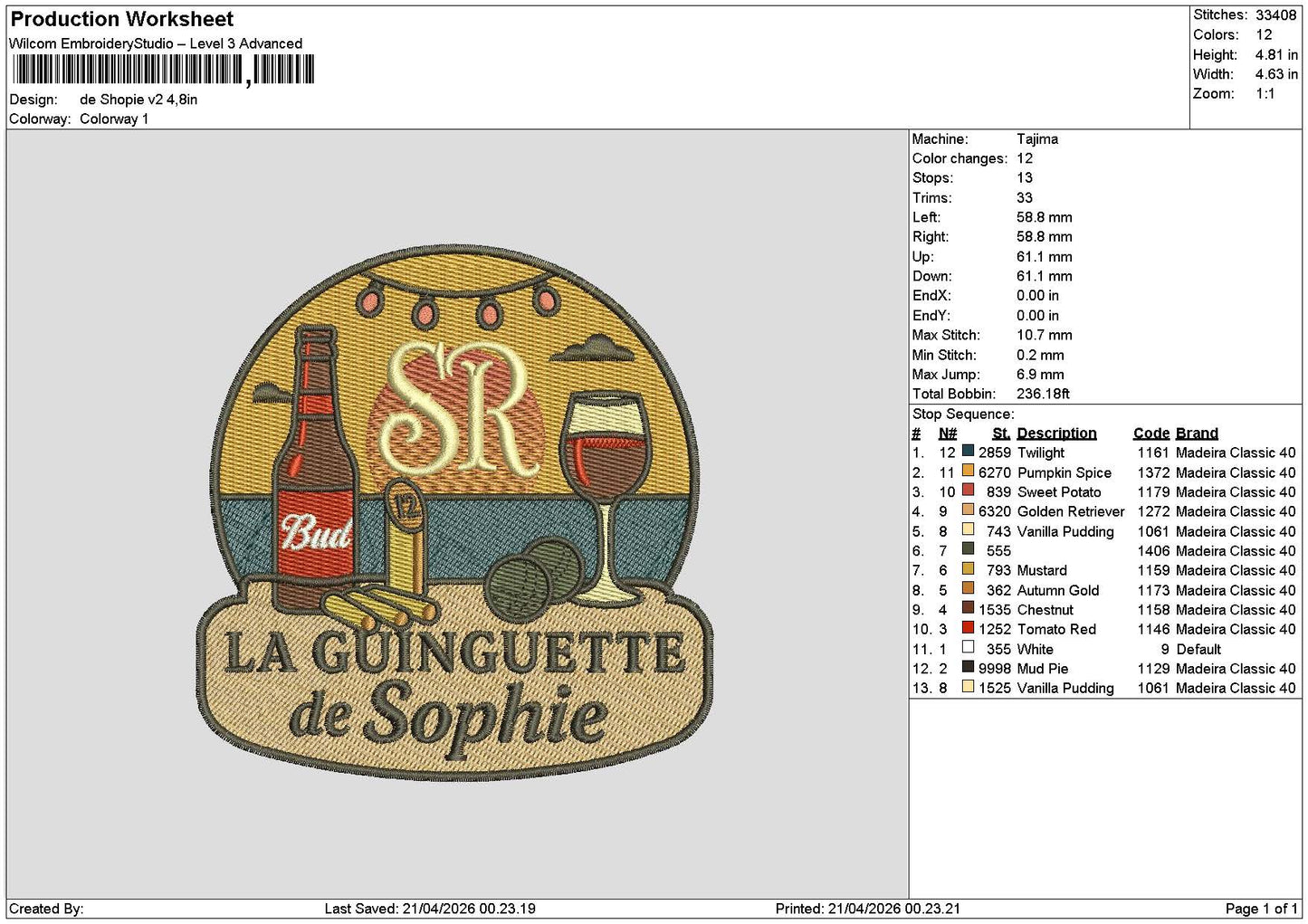Click the barcode under the worksheet title
This screenshot has width=1308, height=924.
[x=164, y=70]
